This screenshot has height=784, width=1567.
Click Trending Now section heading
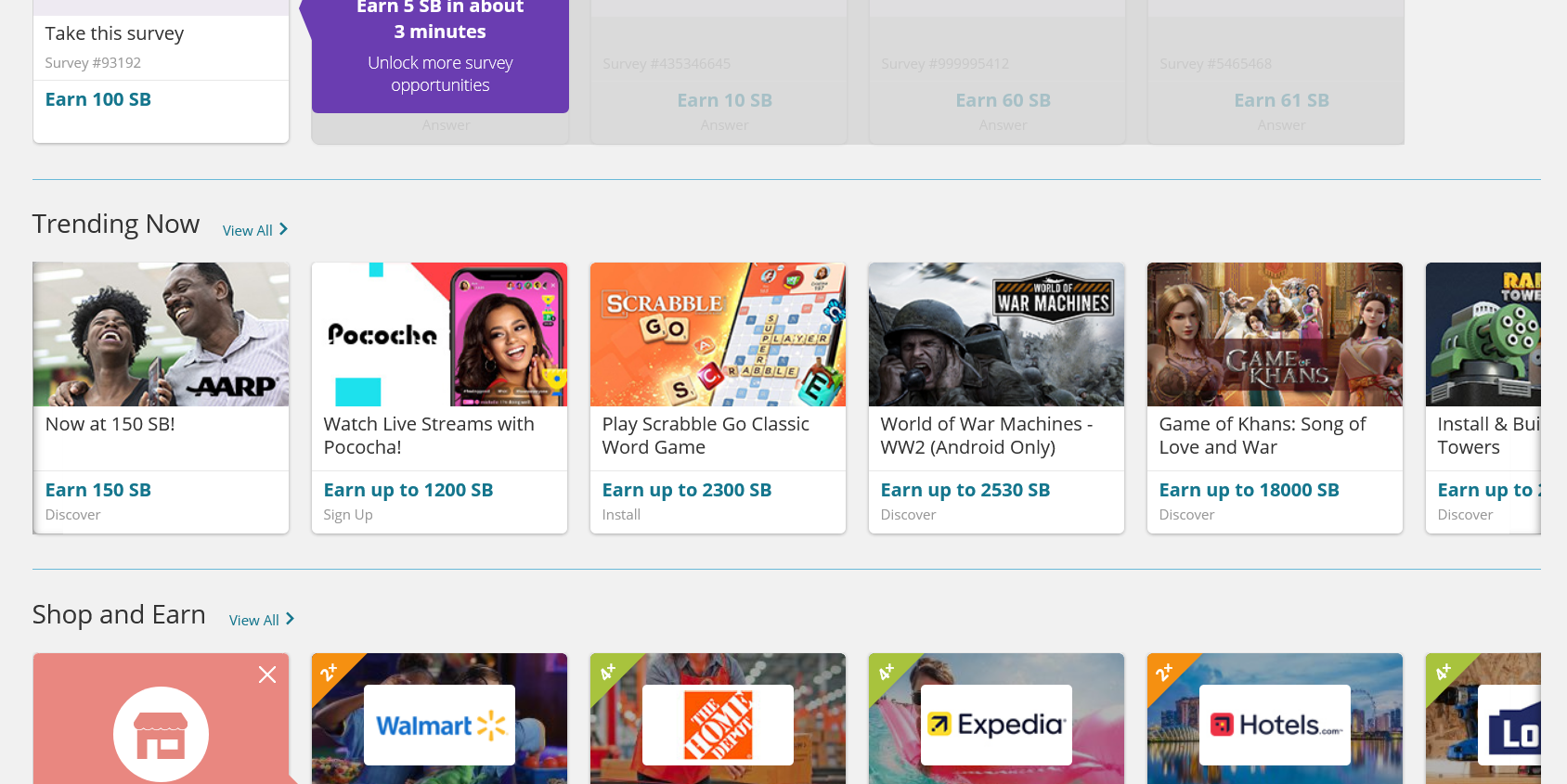[x=116, y=224]
